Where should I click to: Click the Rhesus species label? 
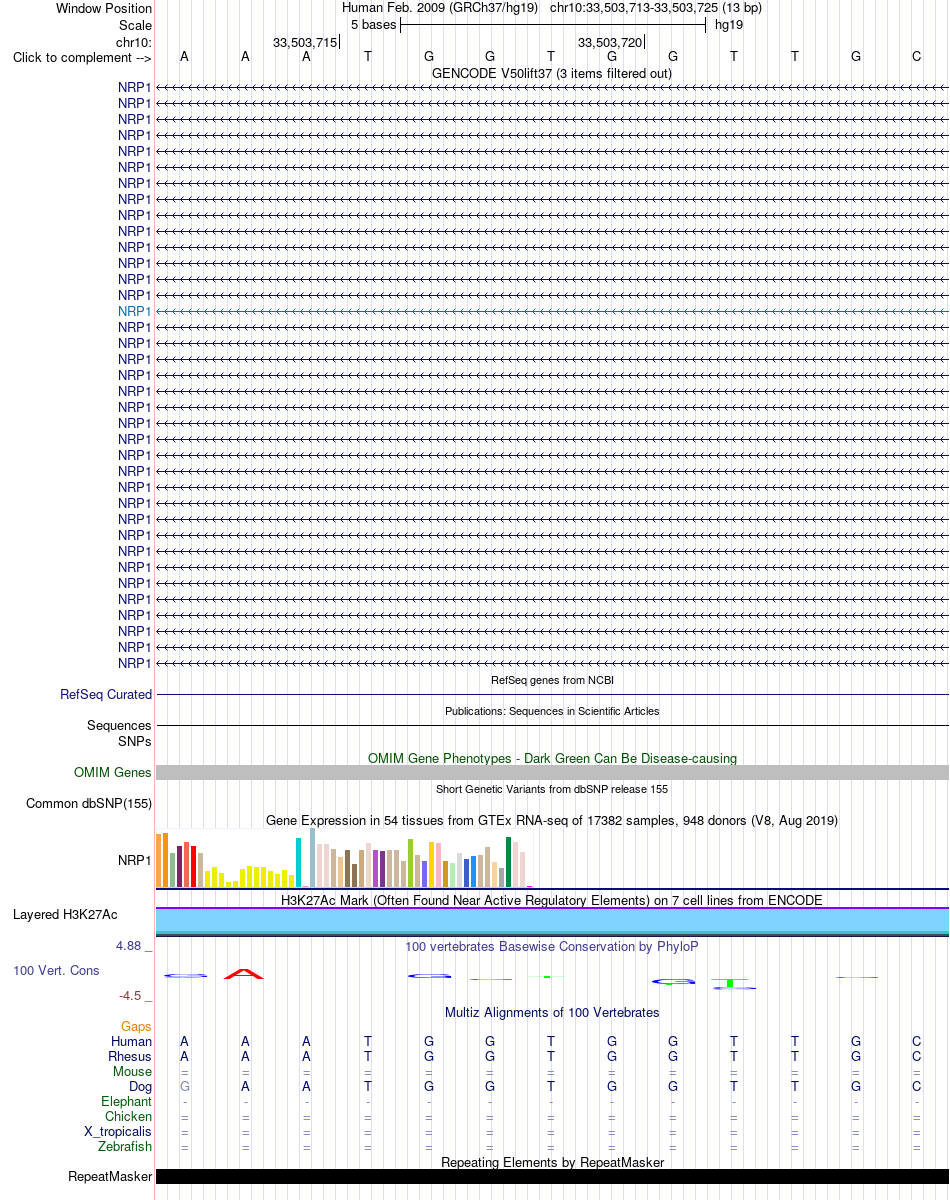pyautogui.click(x=130, y=1056)
